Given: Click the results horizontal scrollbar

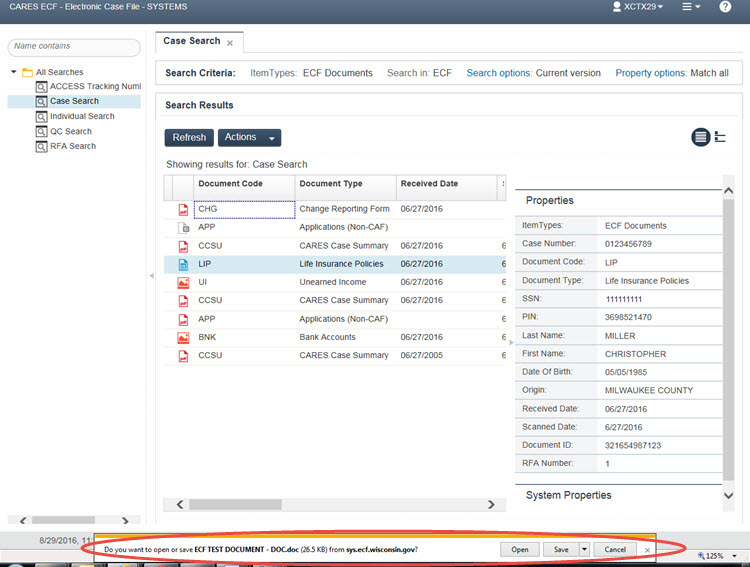Looking at the screenshot, I should pyautogui.click(x=332, y=505).
